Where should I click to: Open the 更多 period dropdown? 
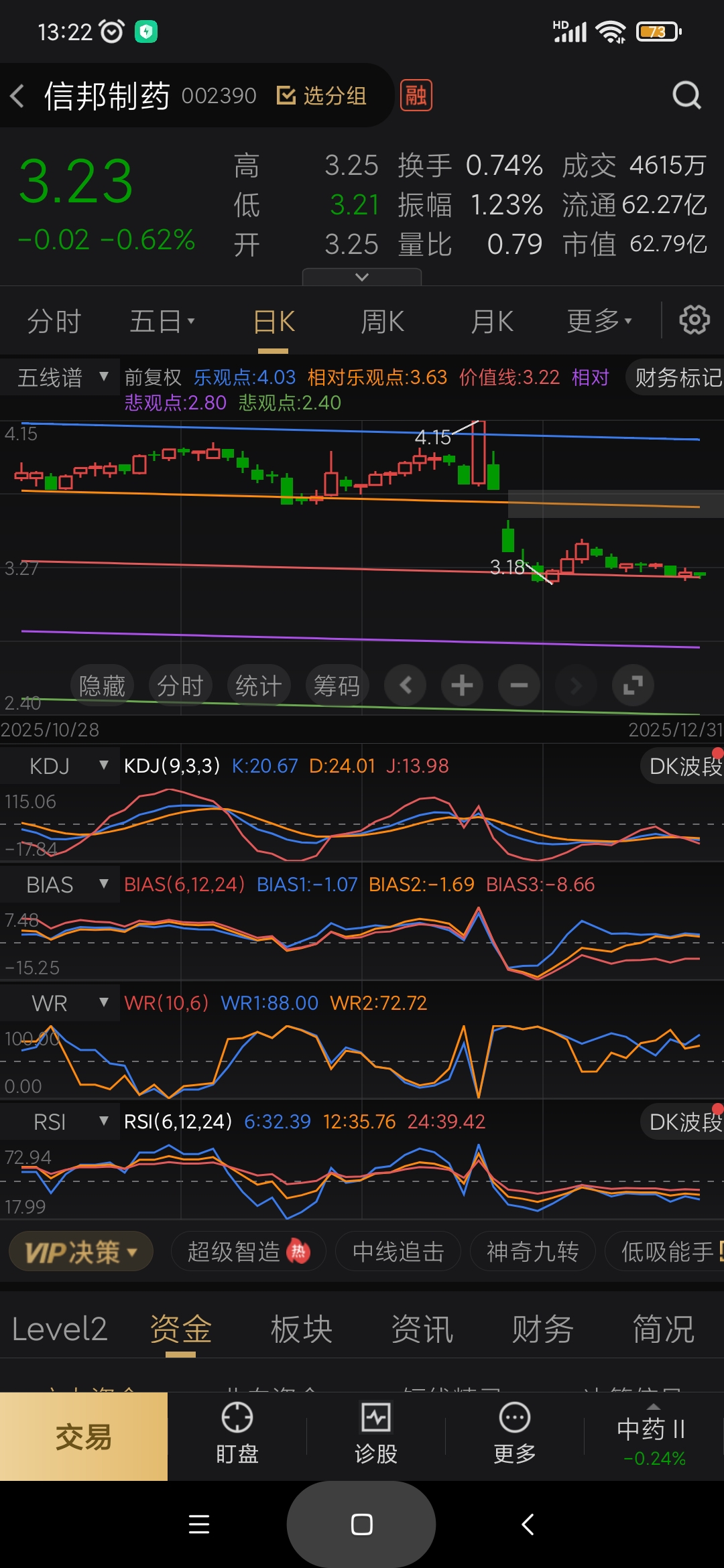click(599, 322)
